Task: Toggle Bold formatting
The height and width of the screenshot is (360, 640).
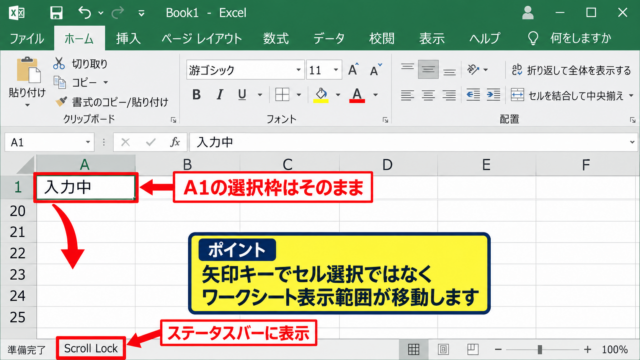Action: [196, 95]
